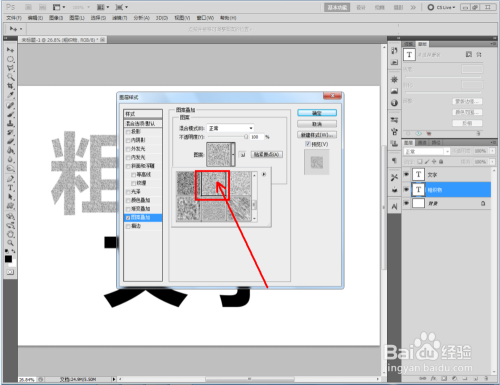Enable the Inner Glow (内发光) checkbox
Viewport: 500px width, 385px height.
tap(128, 158)
